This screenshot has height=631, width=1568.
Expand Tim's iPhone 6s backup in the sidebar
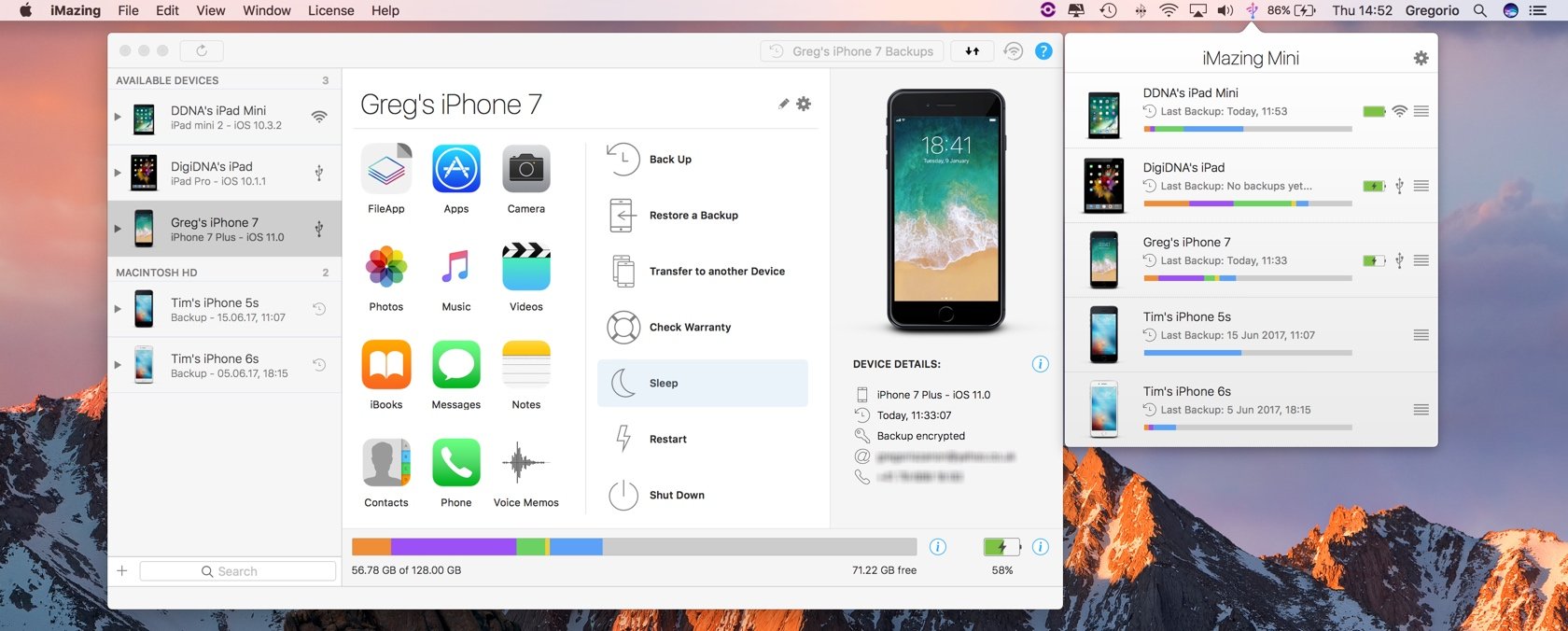tap(118, 365)
